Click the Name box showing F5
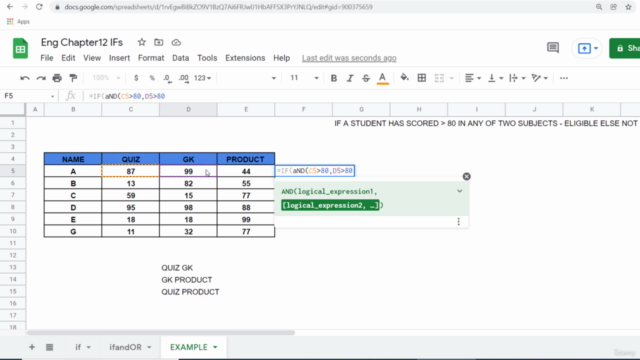 coord(29,96)
